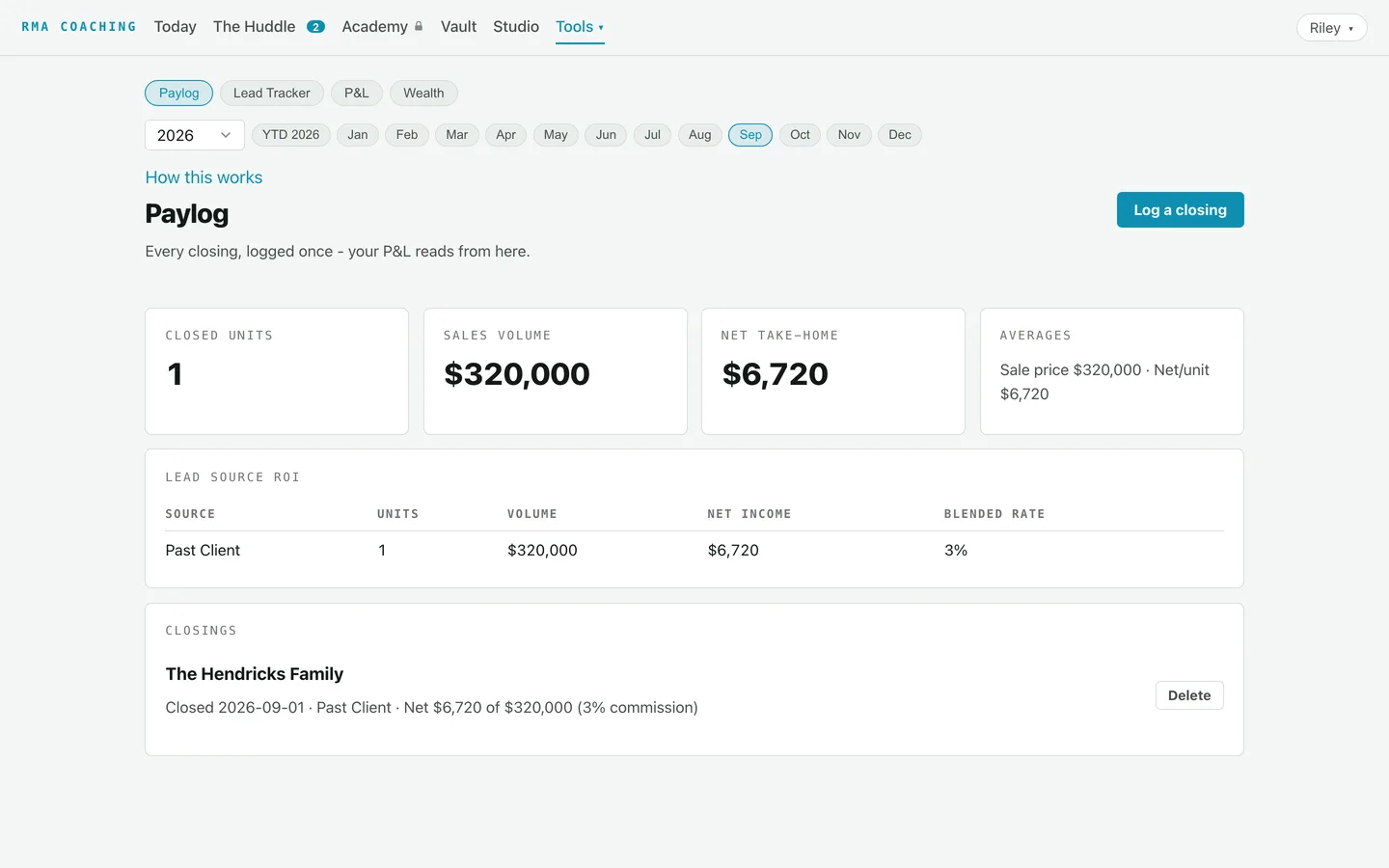Image resolution: width=1389 pixels, height=868 pixels.
Task: Open the Today page
Action: pyautogui.click(x=175, y=27)
